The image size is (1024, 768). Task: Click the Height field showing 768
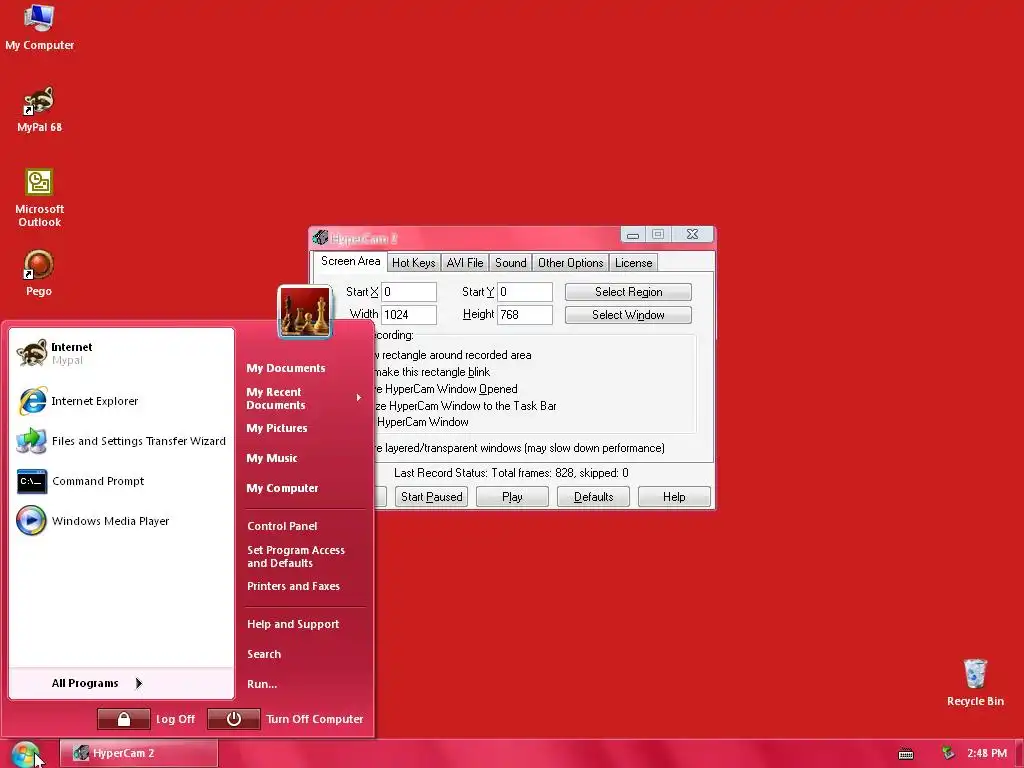coord(525,315)
